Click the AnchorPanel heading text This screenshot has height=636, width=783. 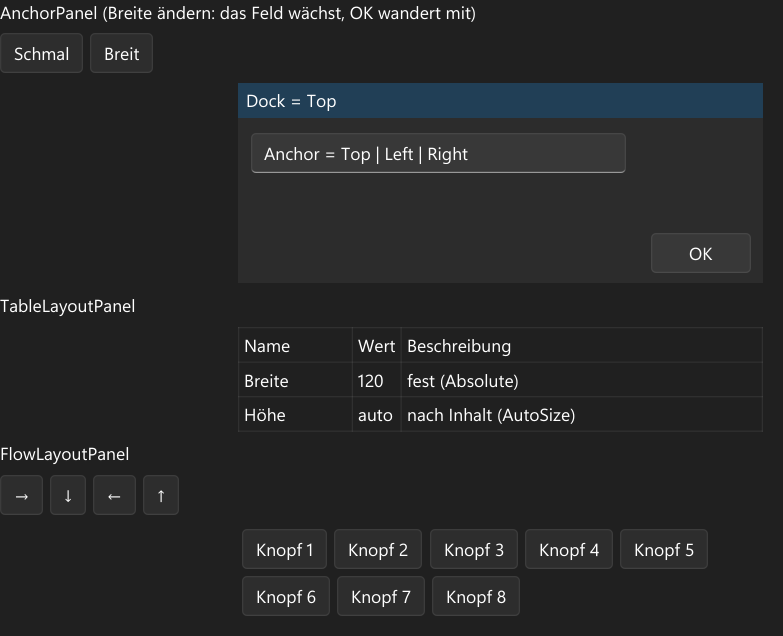238,13
